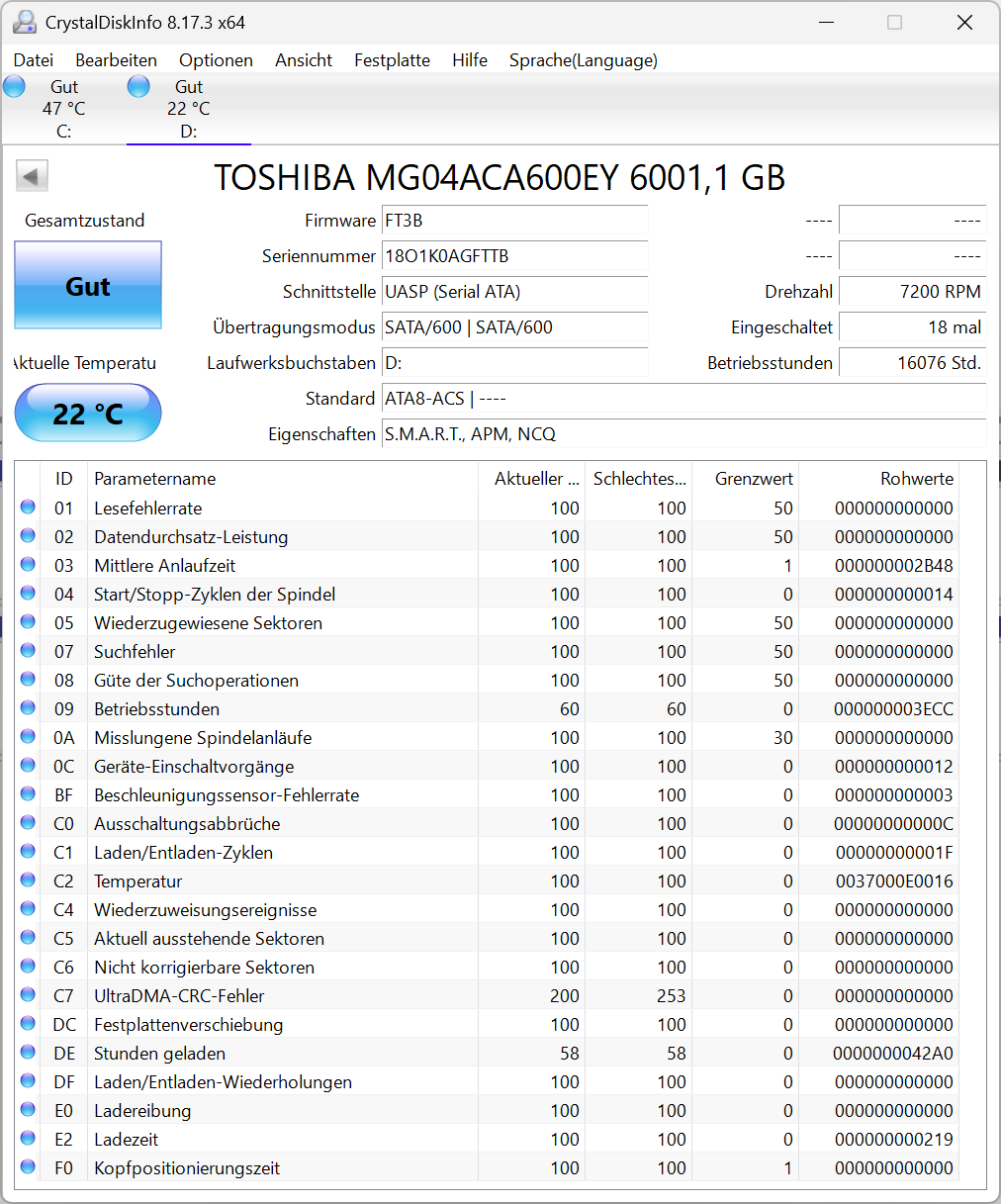Viewport: 1001px width, 1204px height.
Task: Select the C: drive status orb
Action: (x=15, y=87)
